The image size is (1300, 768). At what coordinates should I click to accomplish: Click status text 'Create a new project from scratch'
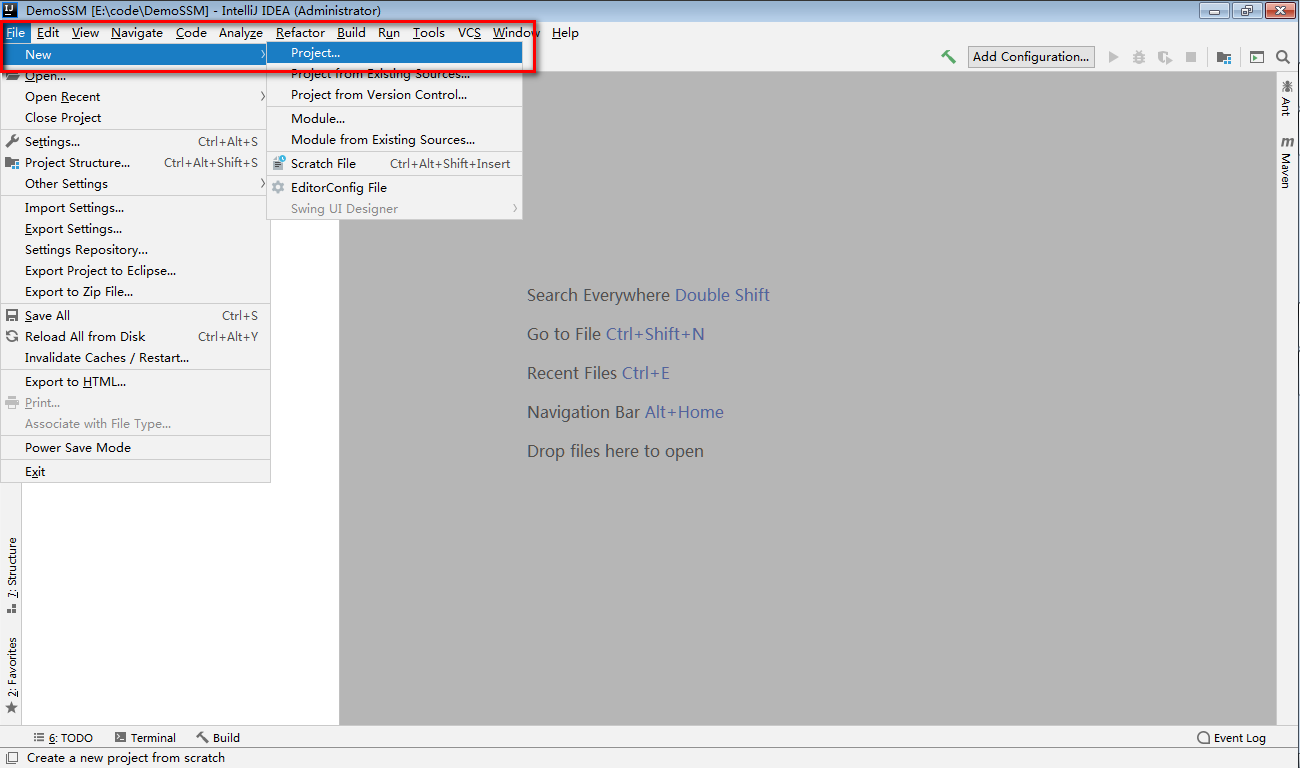pos(126,758)
